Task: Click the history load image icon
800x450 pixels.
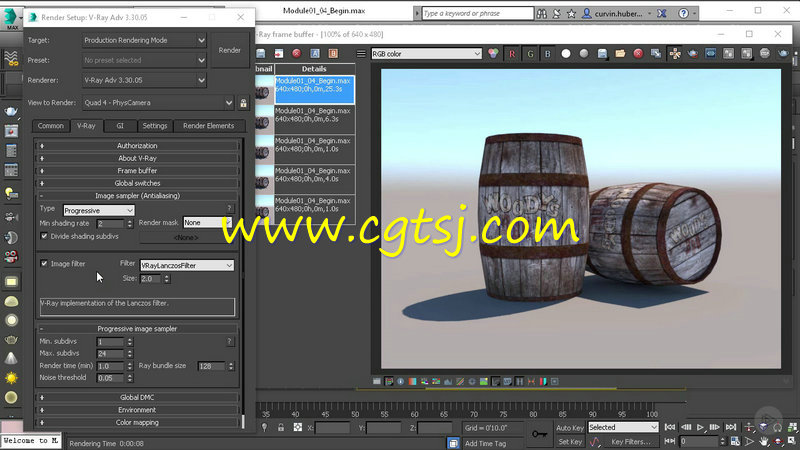Action: pyautogui.click(x=279, y=54)
